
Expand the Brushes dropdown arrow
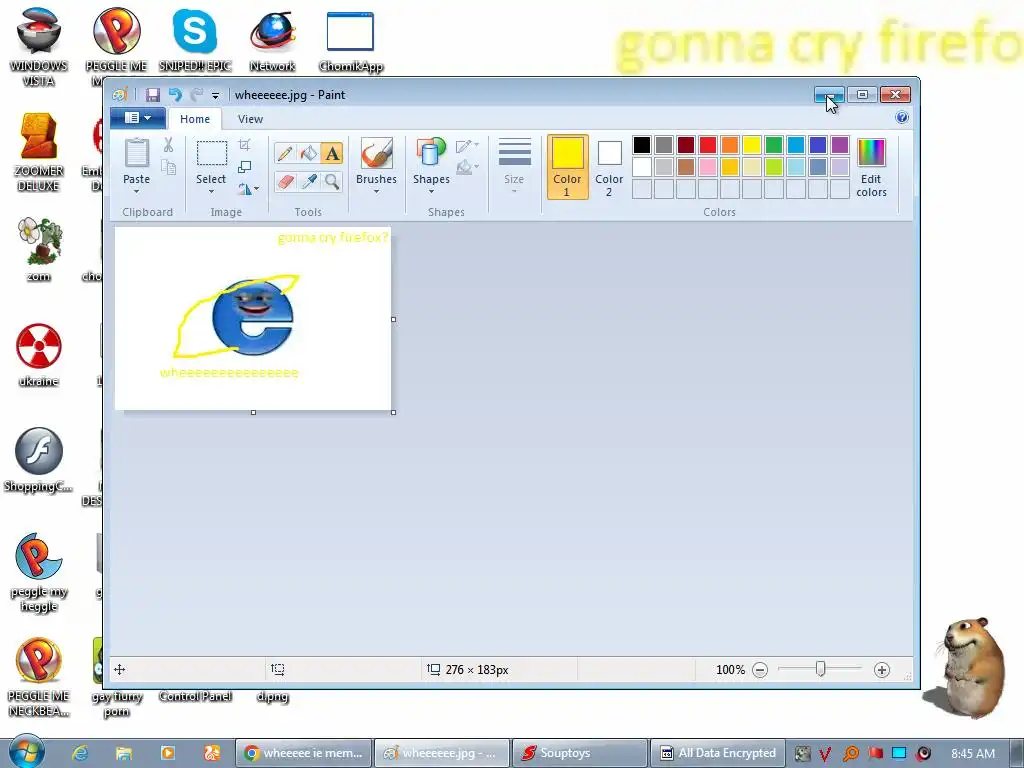(x=376, y=191)
